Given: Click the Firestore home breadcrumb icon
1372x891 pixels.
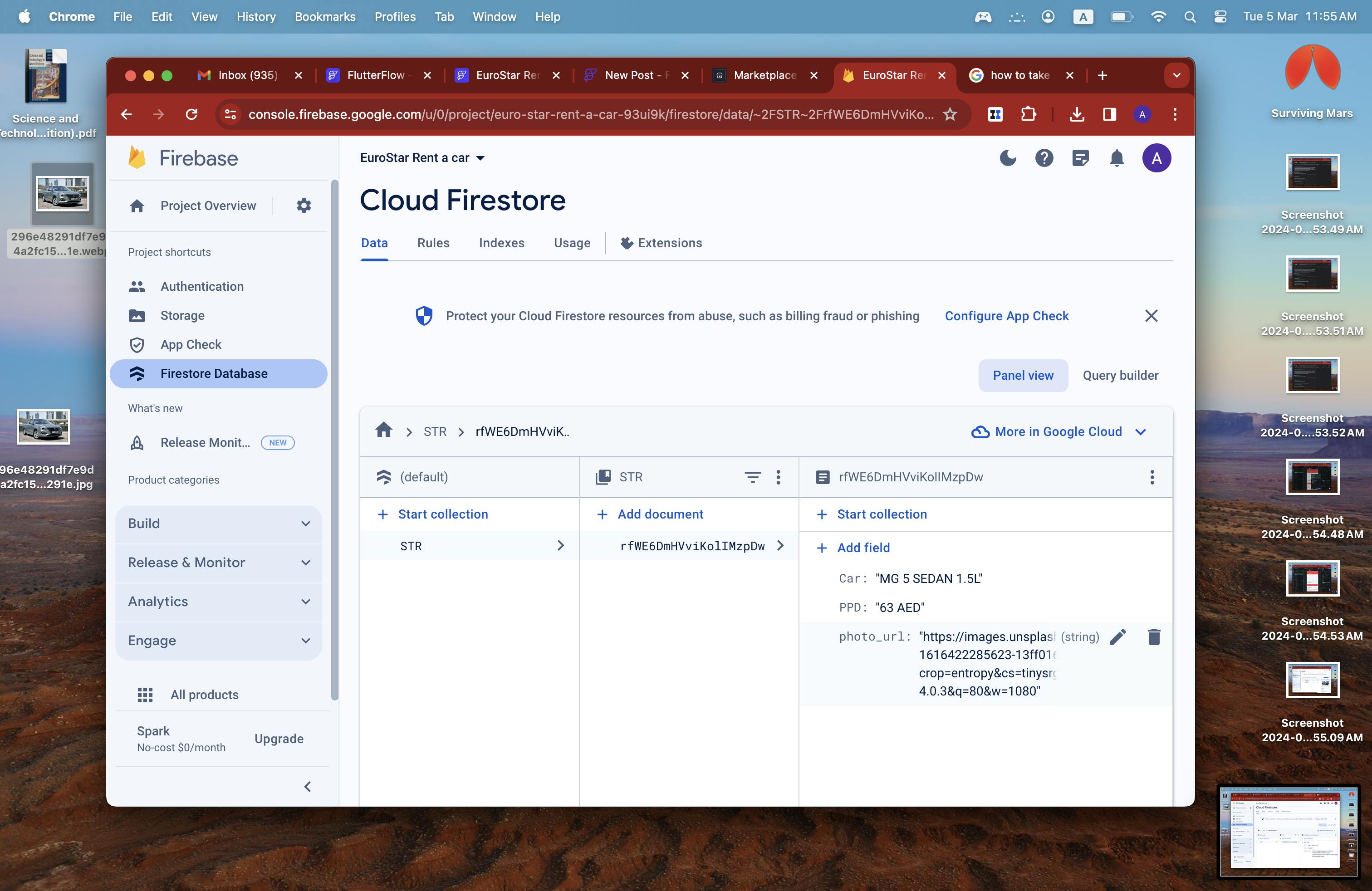Looking at the screenshot, I should click(383, 431).
